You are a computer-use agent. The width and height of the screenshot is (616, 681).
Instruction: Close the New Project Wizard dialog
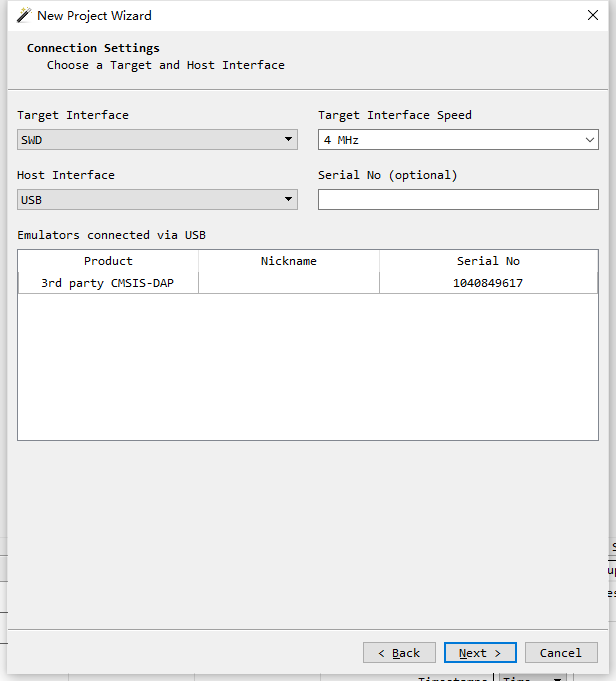point(593,15)
